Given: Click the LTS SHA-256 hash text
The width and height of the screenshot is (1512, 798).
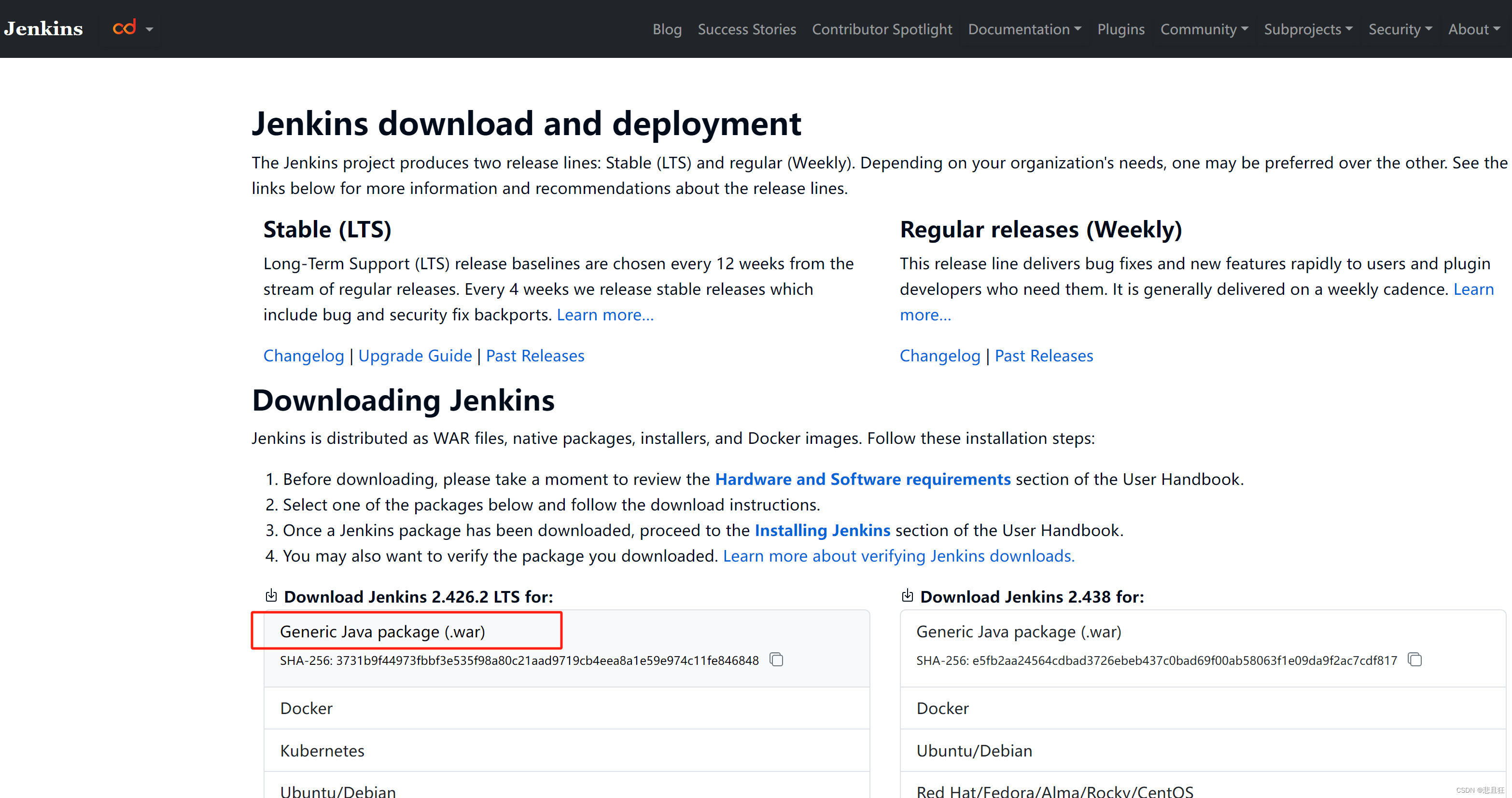Looking at the screenshot, I should tap(519, 660).
